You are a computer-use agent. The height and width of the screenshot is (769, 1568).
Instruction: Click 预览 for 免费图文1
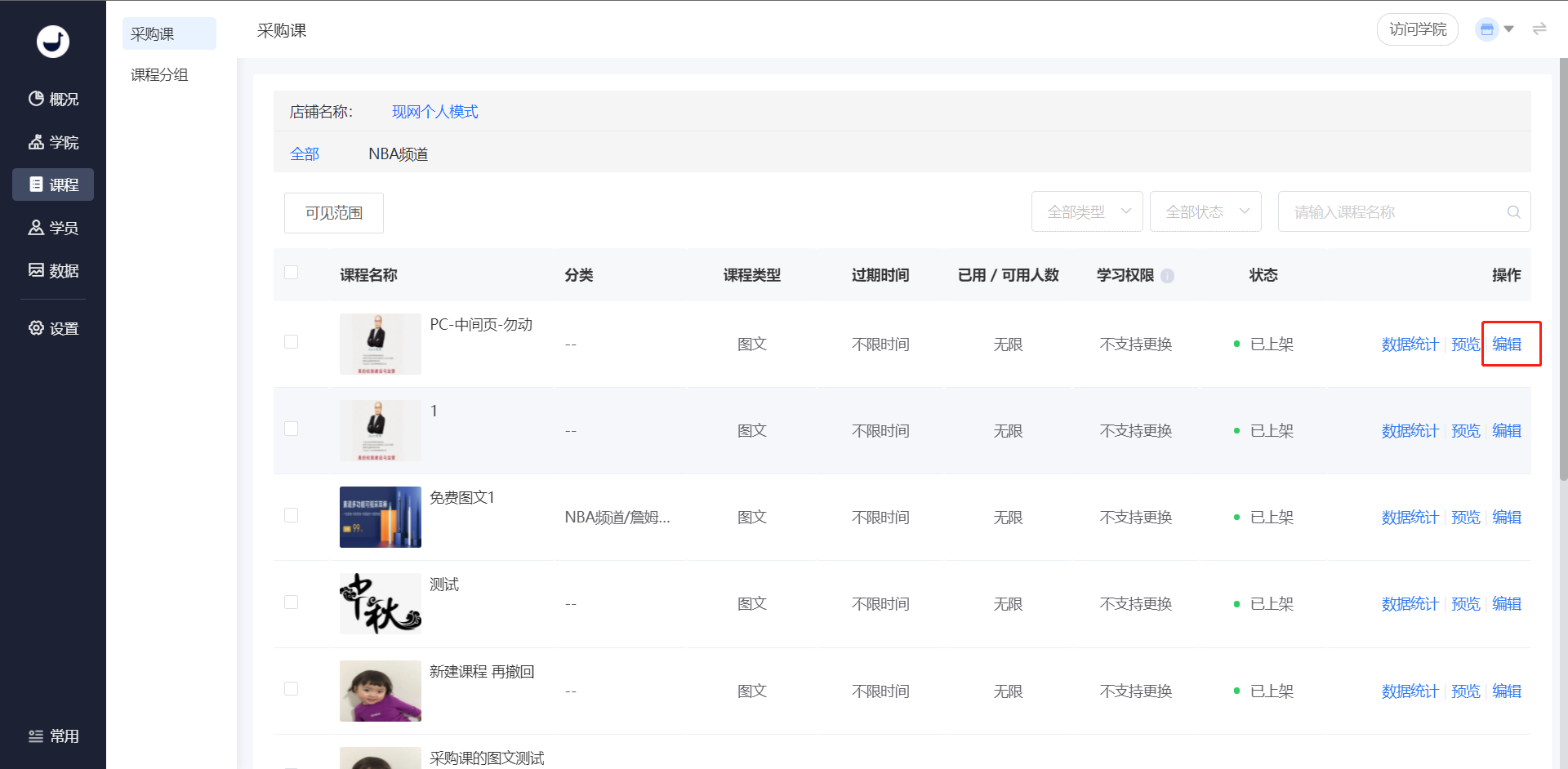point(1465,518)
